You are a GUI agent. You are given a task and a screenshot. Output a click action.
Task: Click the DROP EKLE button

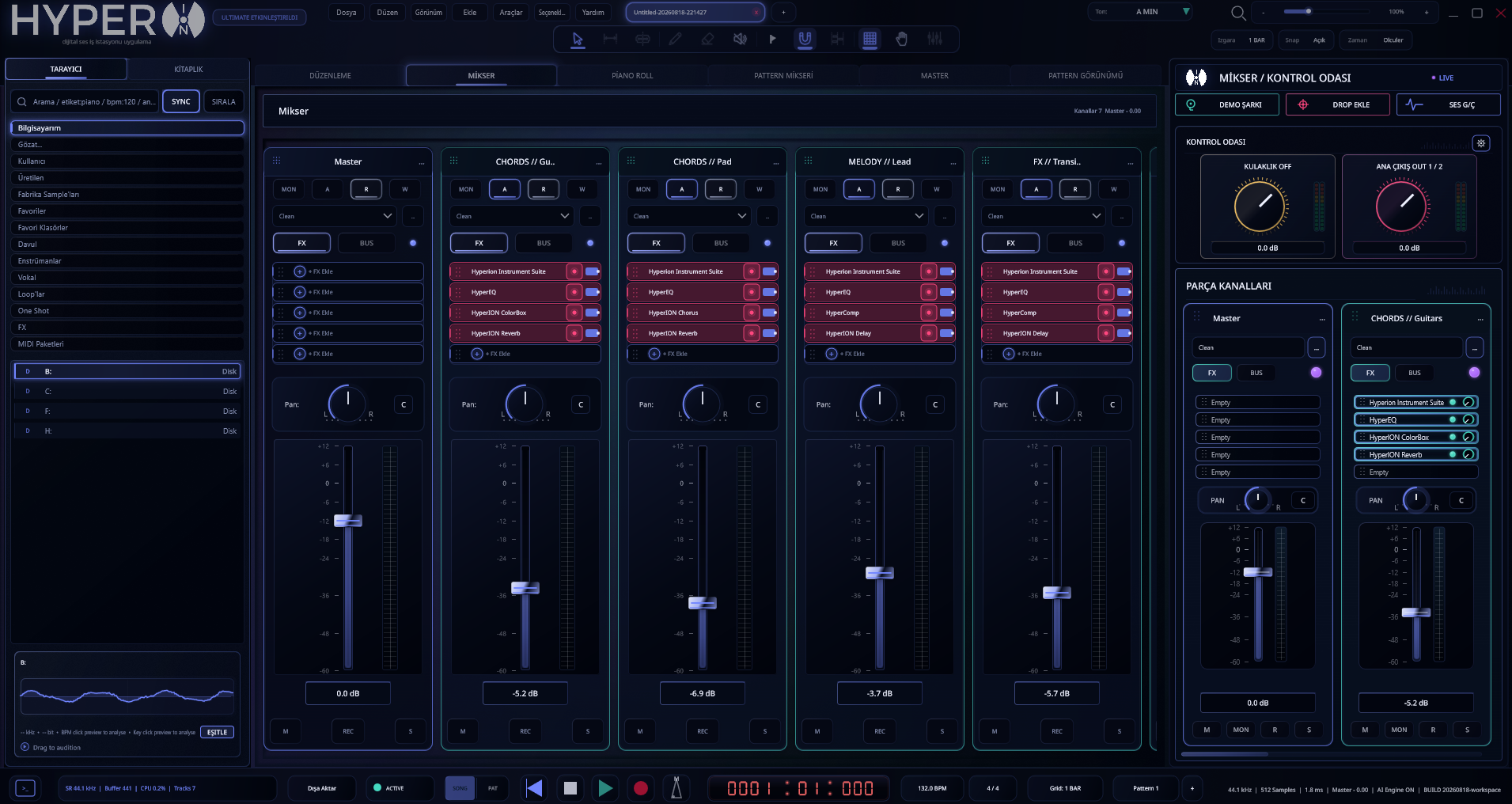coord(1338,104)
